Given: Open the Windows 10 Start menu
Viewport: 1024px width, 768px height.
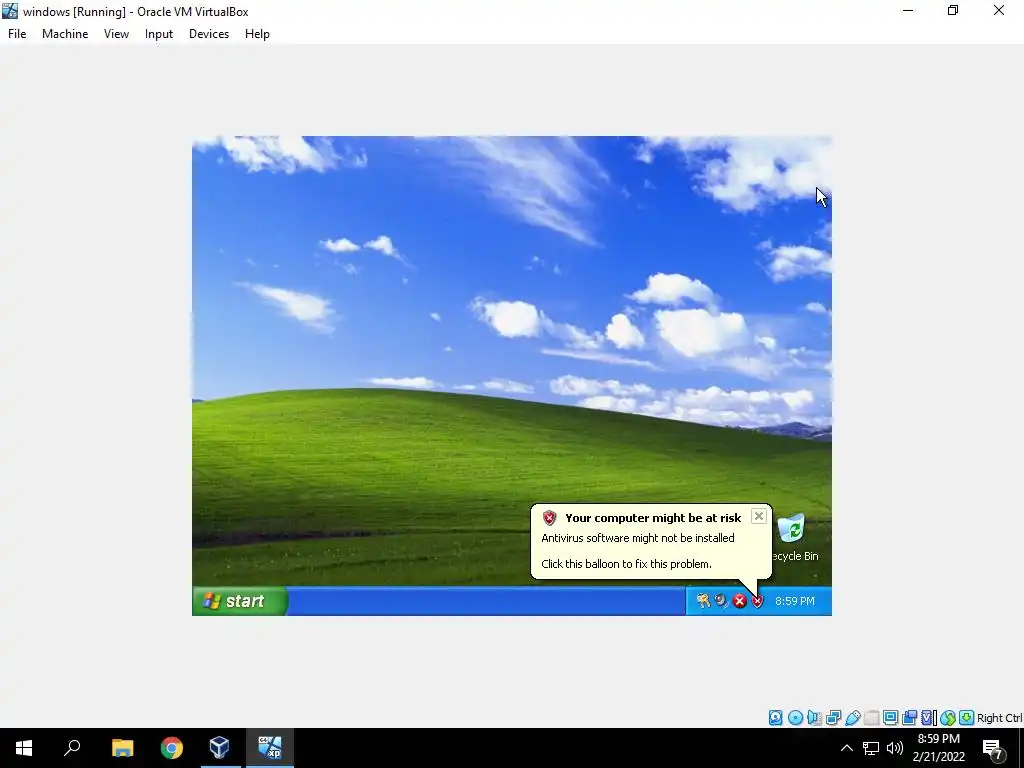Looking at the screenshot, I should click(x=24, y=748).
